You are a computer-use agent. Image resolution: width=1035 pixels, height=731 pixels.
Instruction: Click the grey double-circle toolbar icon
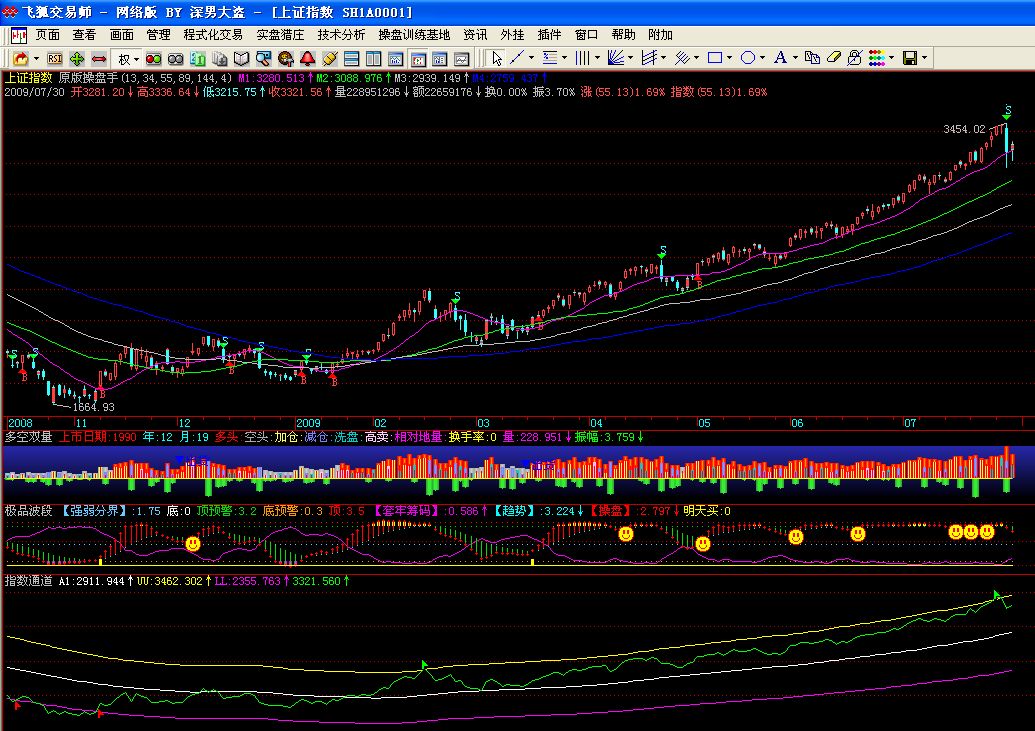[x=176, y=59]
